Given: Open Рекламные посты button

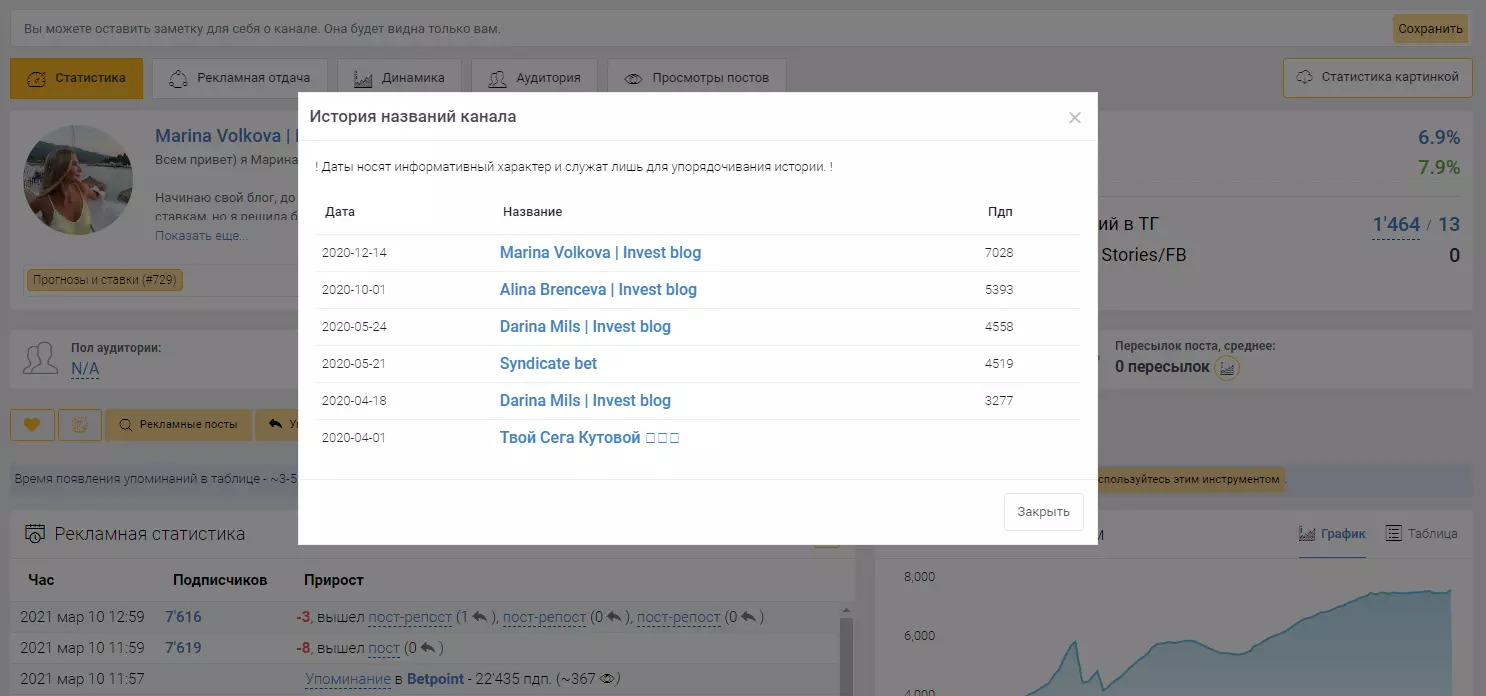Looking at the screenshot, I should (178, 425).
